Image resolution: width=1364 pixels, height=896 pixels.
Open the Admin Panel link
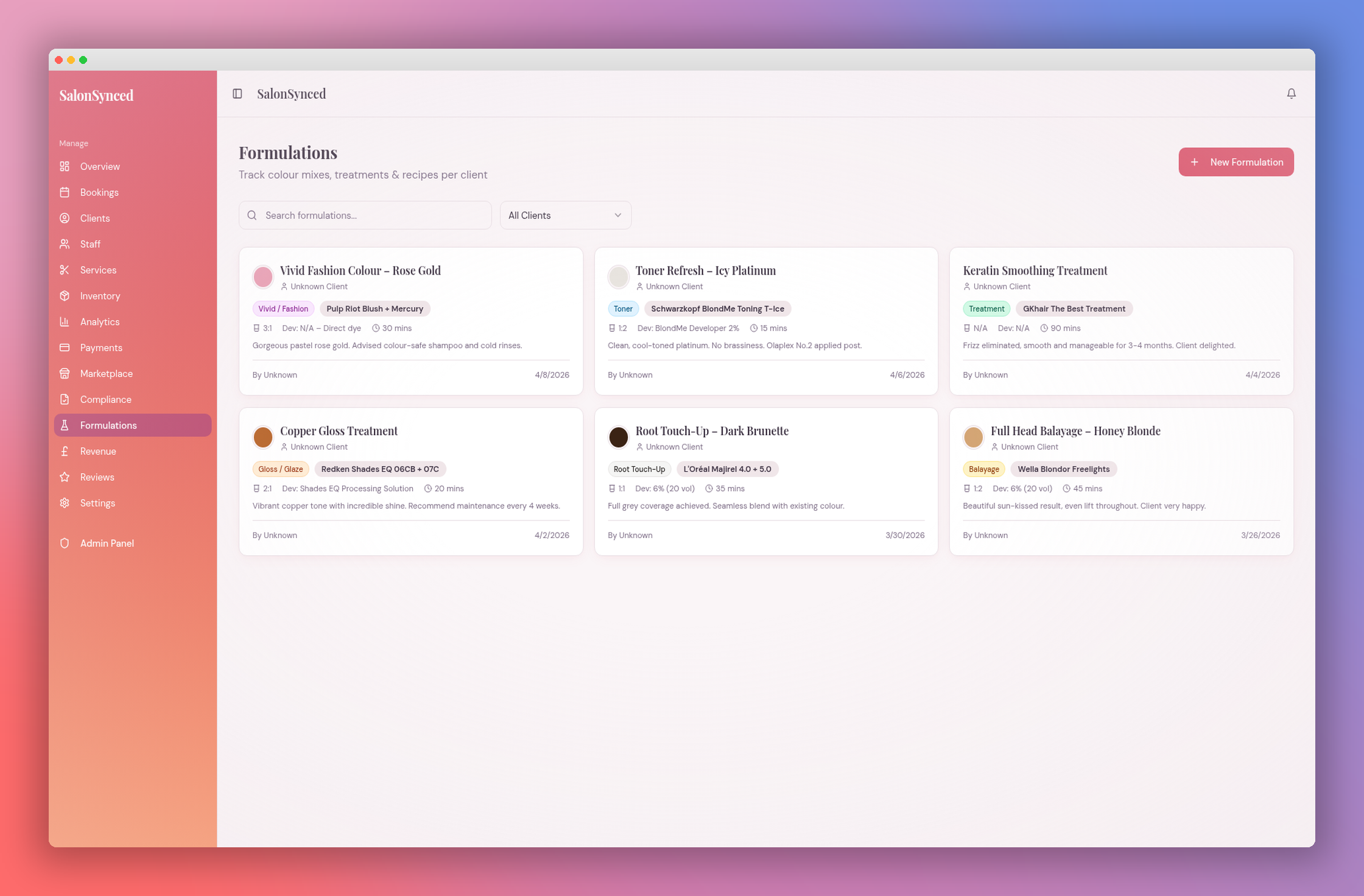pyautogui.click(x=133, y=543)
